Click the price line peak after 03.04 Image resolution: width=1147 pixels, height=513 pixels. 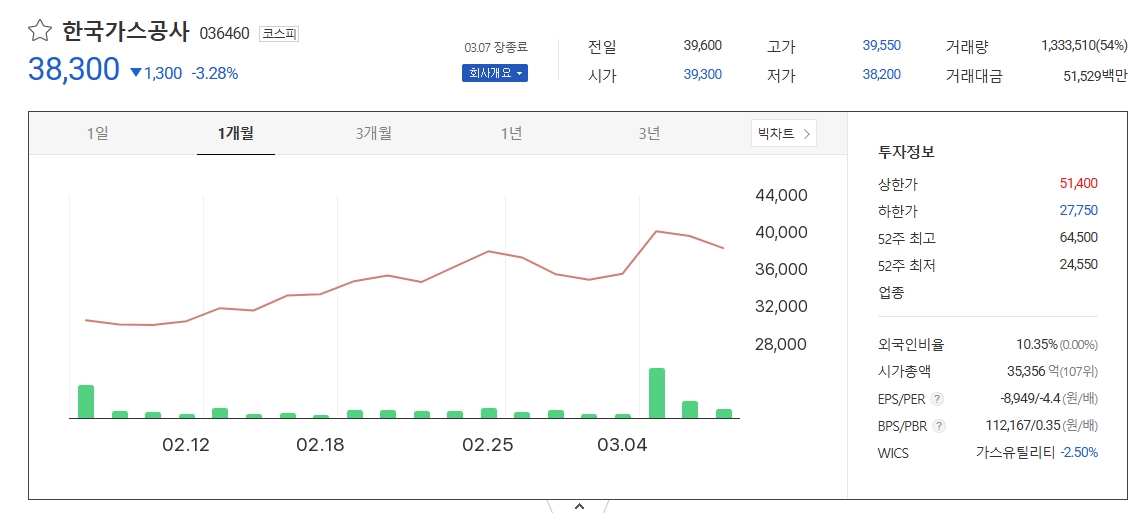pyautogui.click(x=657, y=231)
